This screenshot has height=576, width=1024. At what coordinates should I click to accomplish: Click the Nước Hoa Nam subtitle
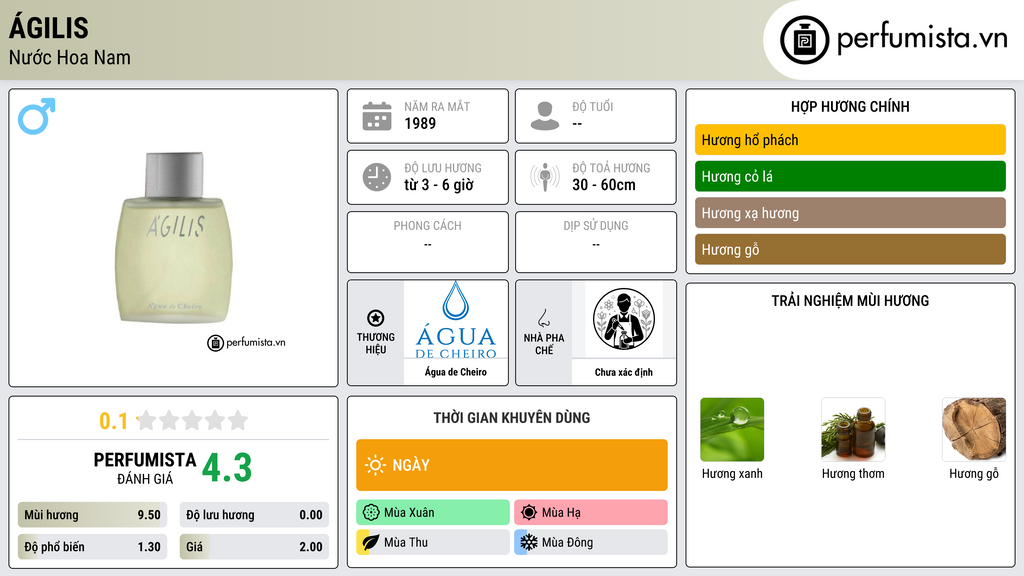[70, 57]
